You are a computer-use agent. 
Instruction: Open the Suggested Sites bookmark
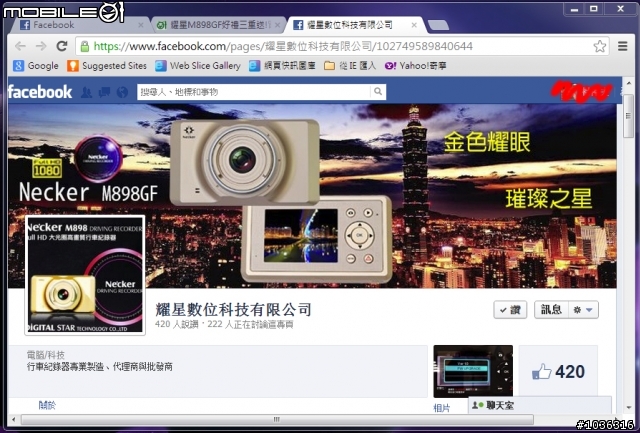pos(107,66)
